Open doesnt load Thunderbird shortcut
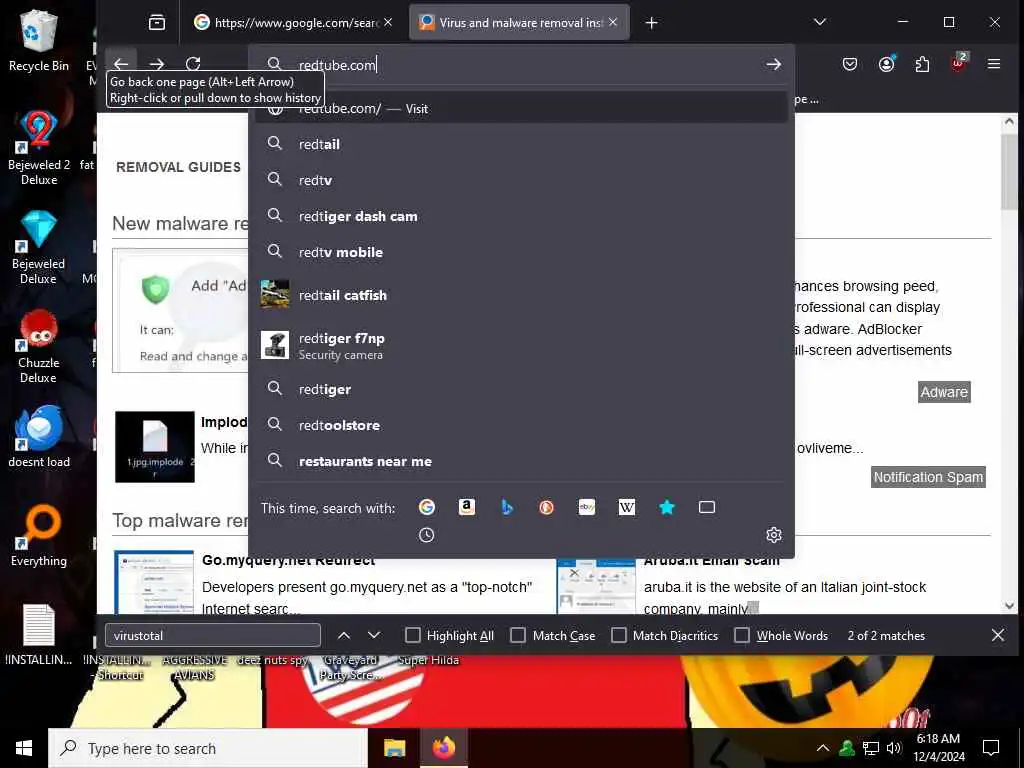The width and height of the screenshot is (1024, 768). [x=39, y=436]
